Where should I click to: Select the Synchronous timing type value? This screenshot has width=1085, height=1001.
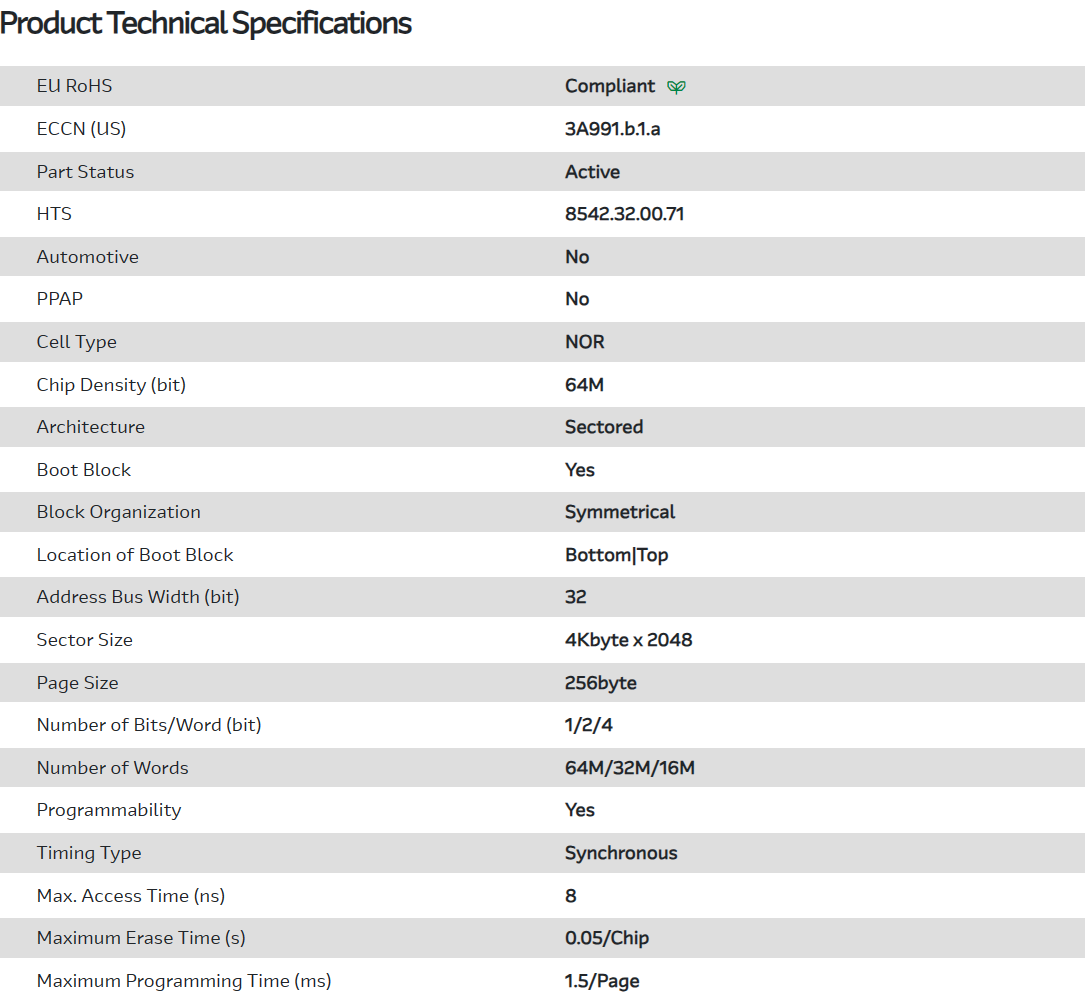tap(621, 853)
